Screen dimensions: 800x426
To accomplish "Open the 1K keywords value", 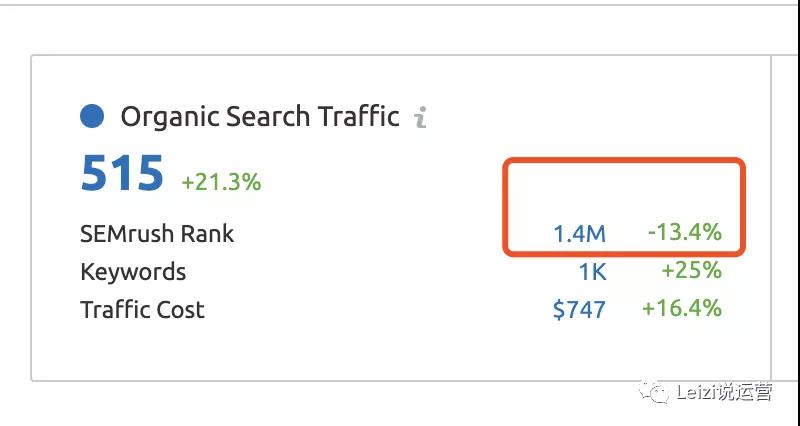I will [x=592, y=272].
